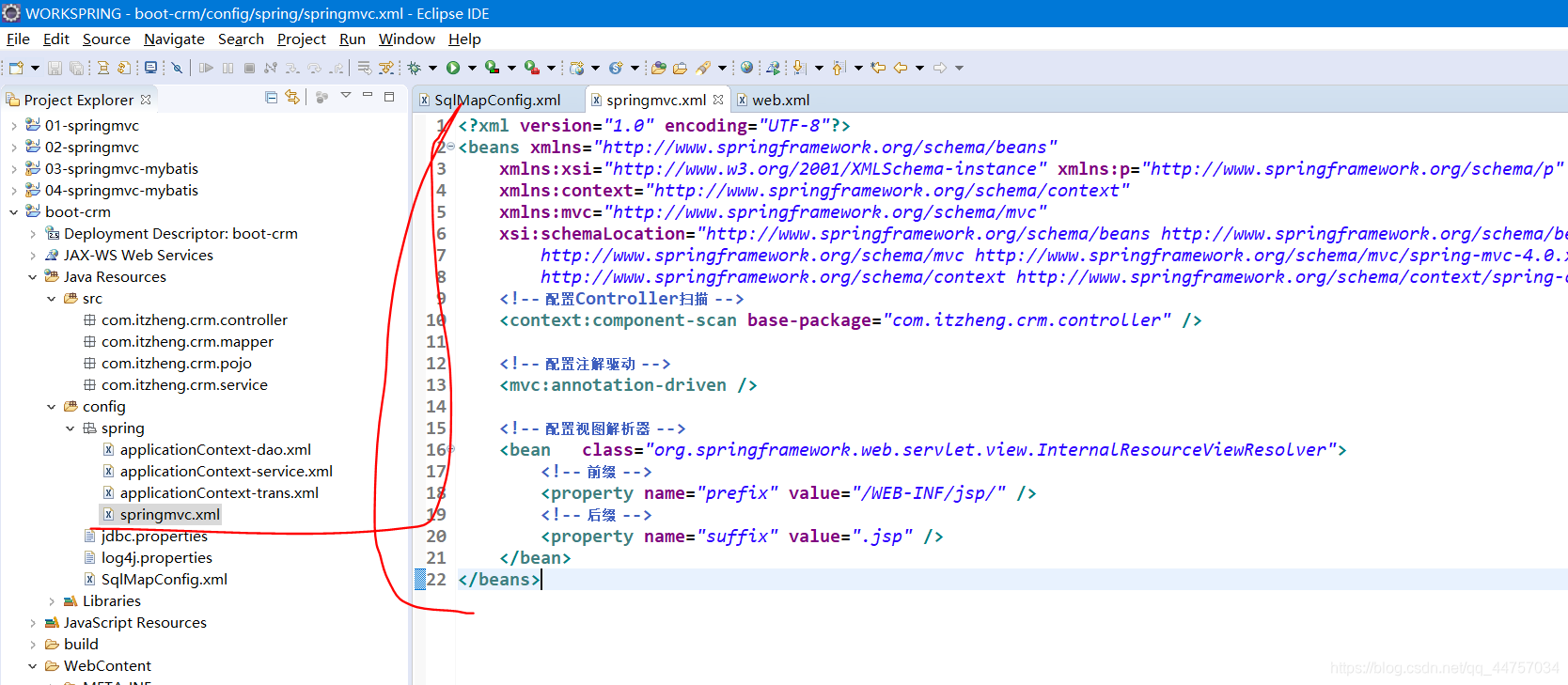This screenshot has width=1568, height=685.
Task: Click line number 22 in editor gutter
Action: coord(436,580)
